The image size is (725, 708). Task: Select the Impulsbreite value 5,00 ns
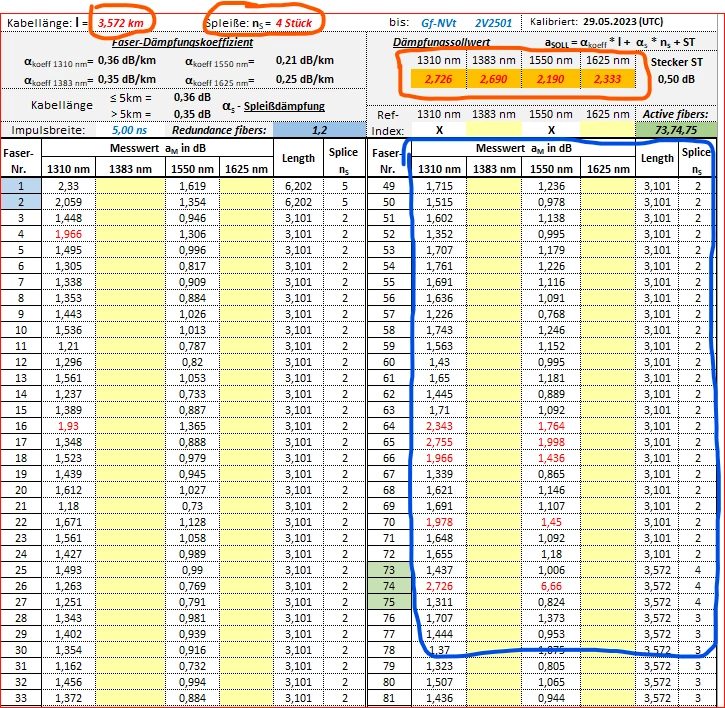tap(129, 130)
